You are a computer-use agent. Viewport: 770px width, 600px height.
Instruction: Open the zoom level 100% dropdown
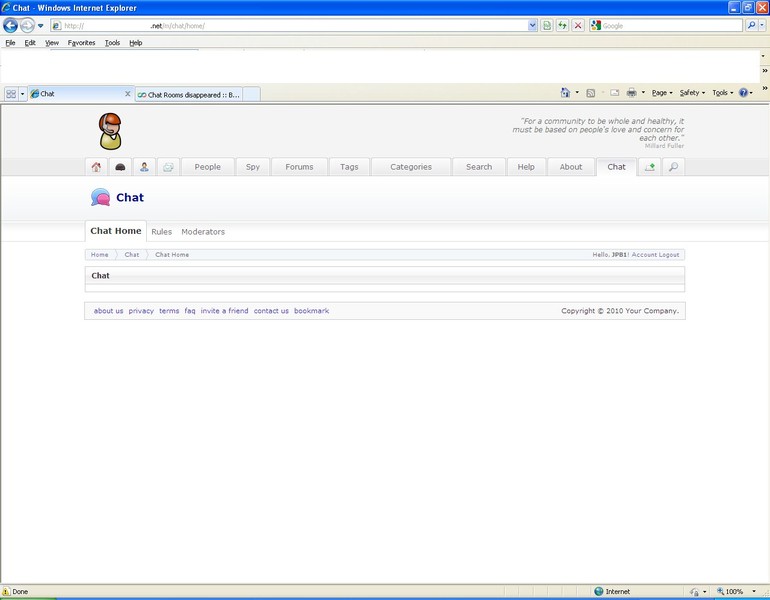[x=754, y=591]
